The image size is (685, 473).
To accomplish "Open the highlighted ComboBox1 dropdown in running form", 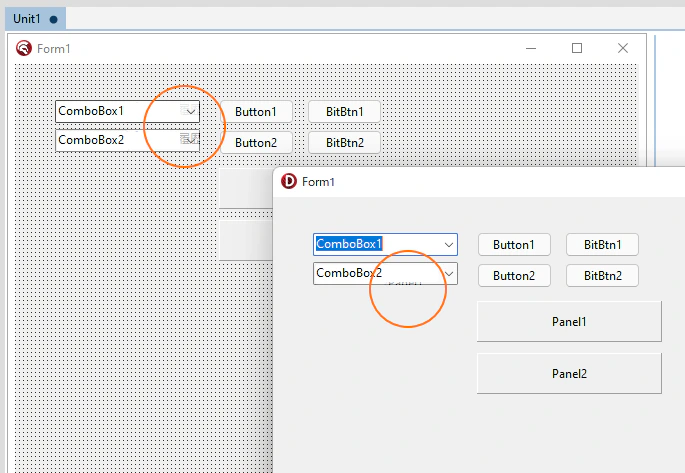I will click(449, 245).
